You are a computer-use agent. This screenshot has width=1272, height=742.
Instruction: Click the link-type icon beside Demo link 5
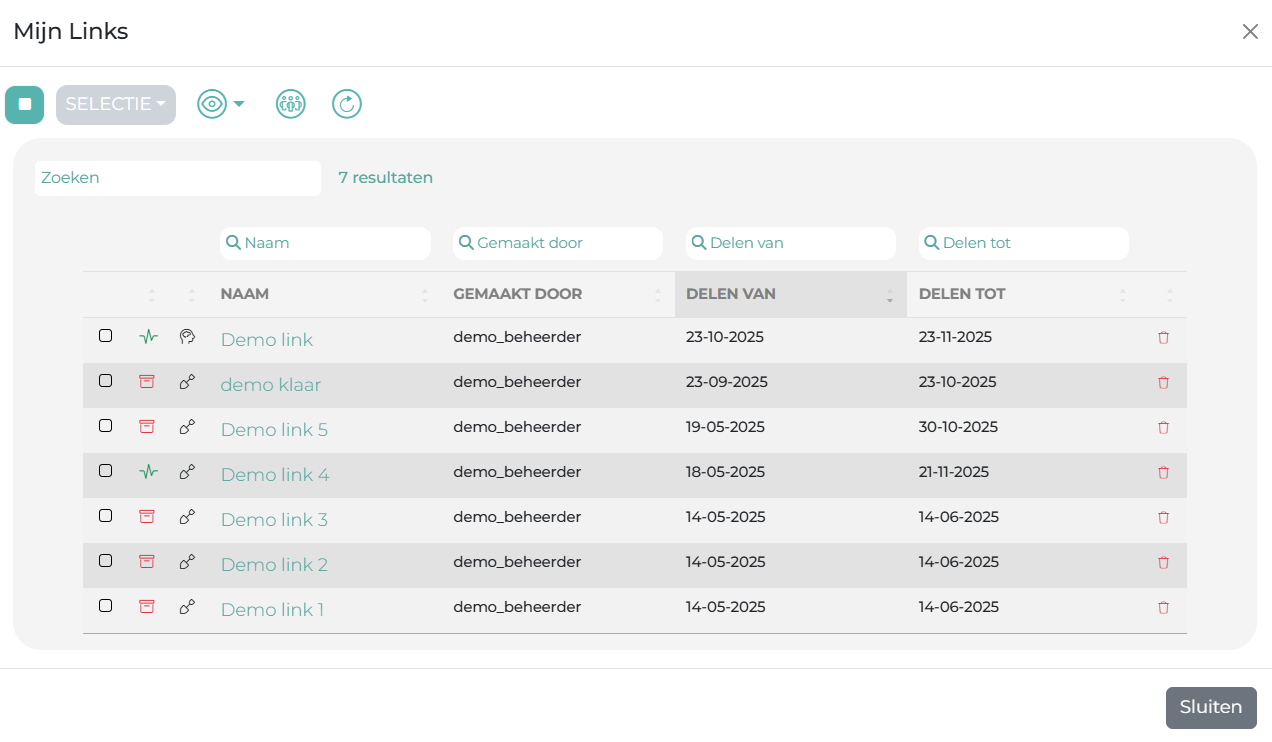tap(187, 427)
